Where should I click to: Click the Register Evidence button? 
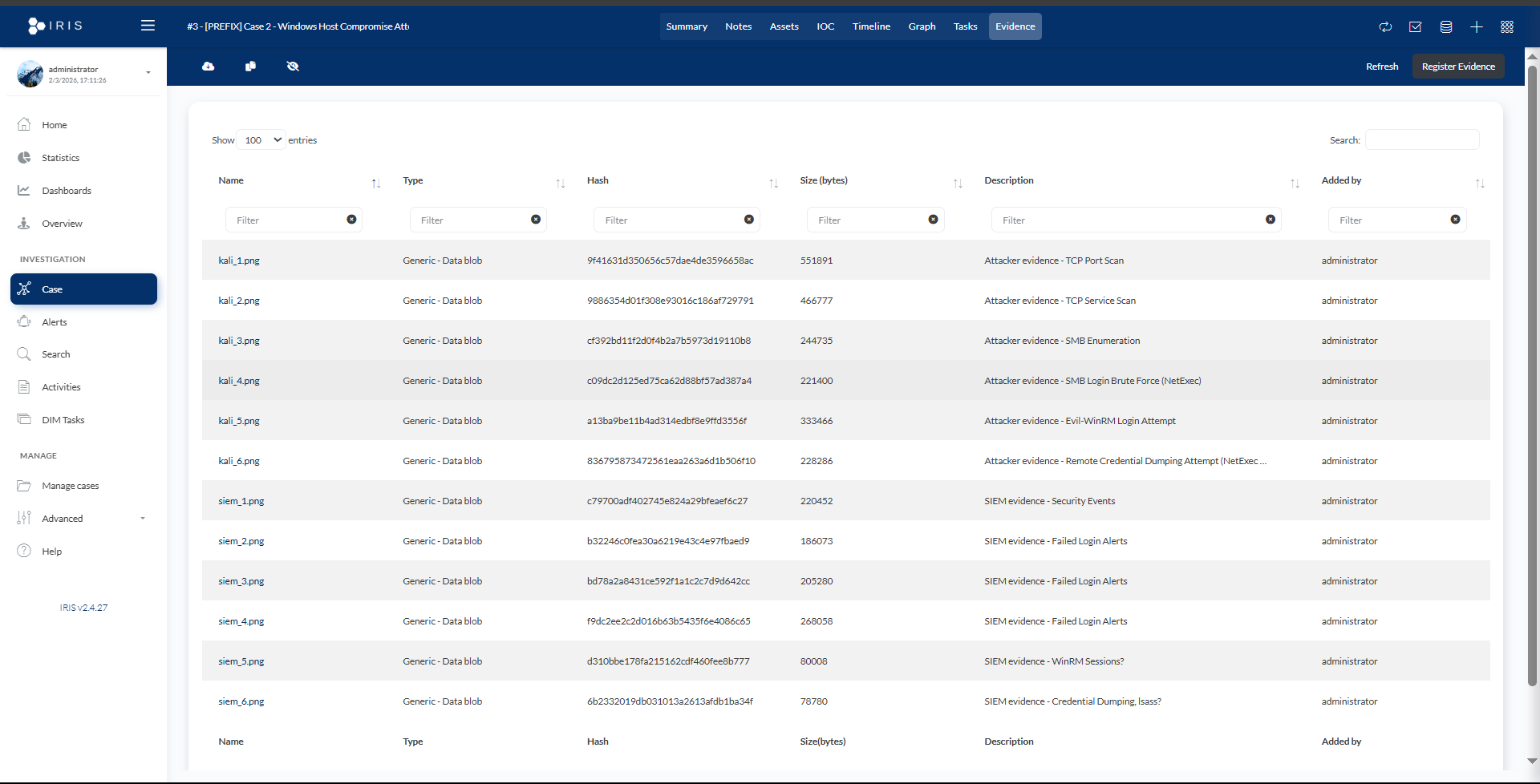1457,67
